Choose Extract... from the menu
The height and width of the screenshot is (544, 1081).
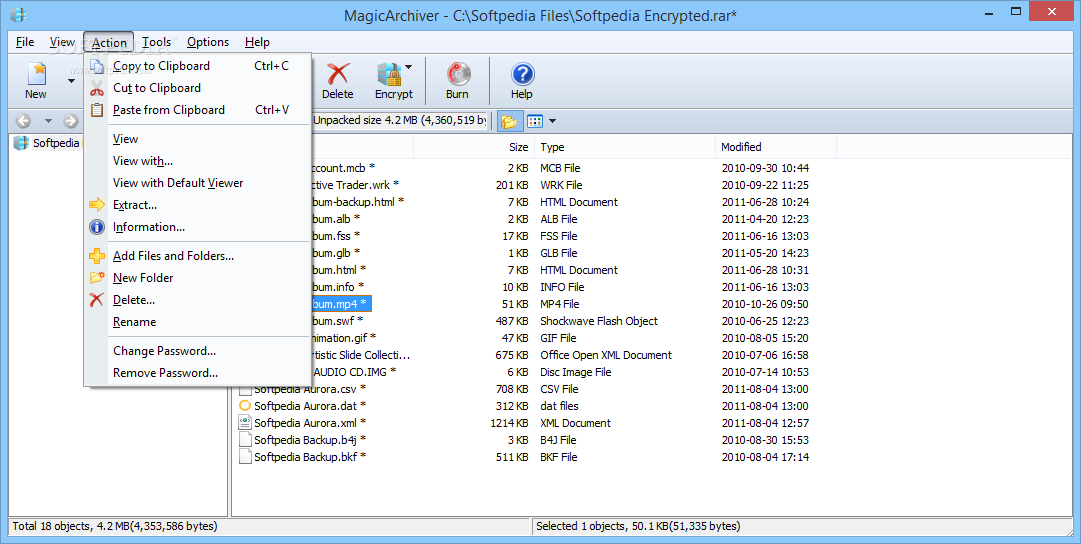click(x=199, y=205)
